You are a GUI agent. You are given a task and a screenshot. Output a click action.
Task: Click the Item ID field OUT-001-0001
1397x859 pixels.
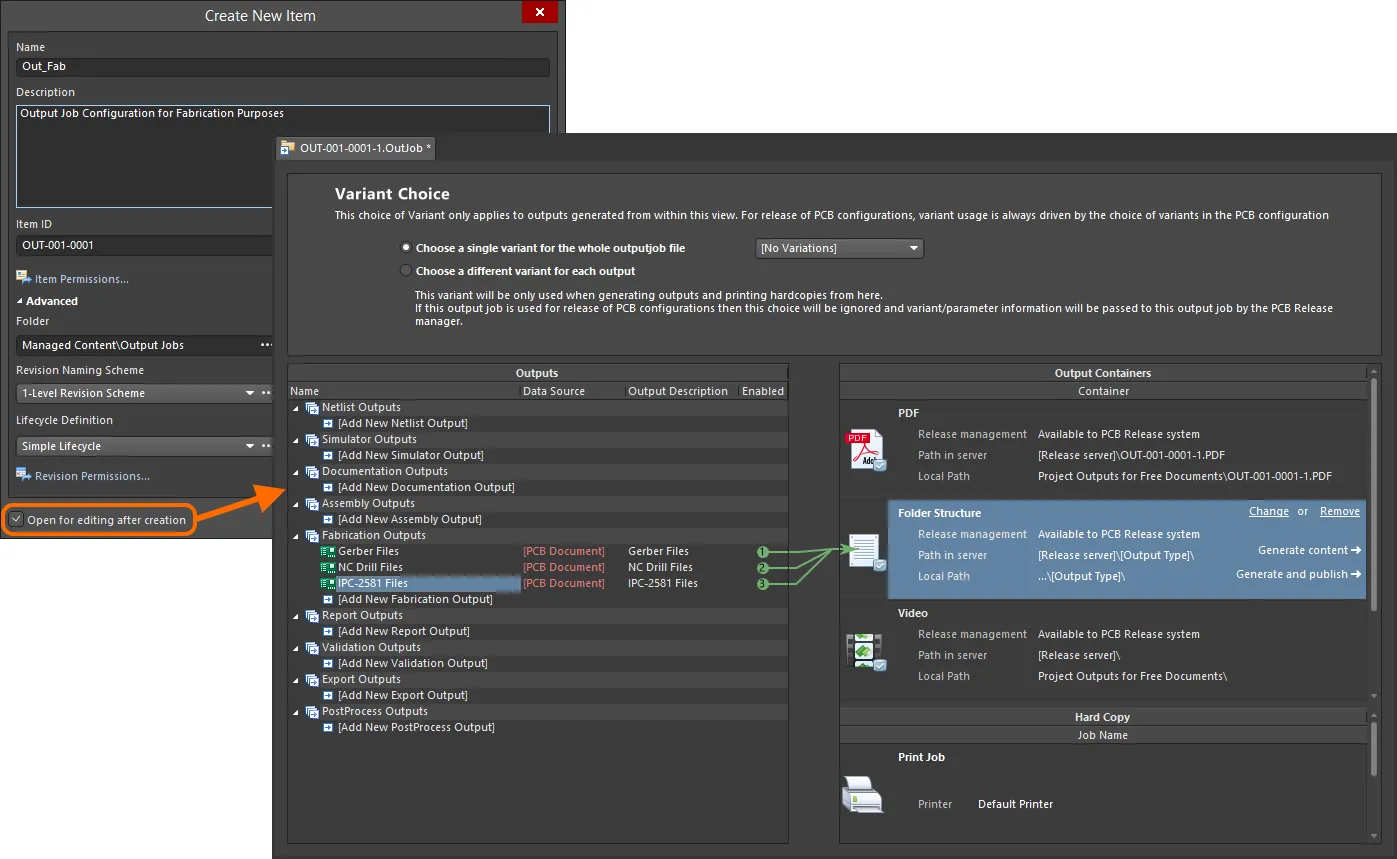pyautogui.click(x=145, y=245)
